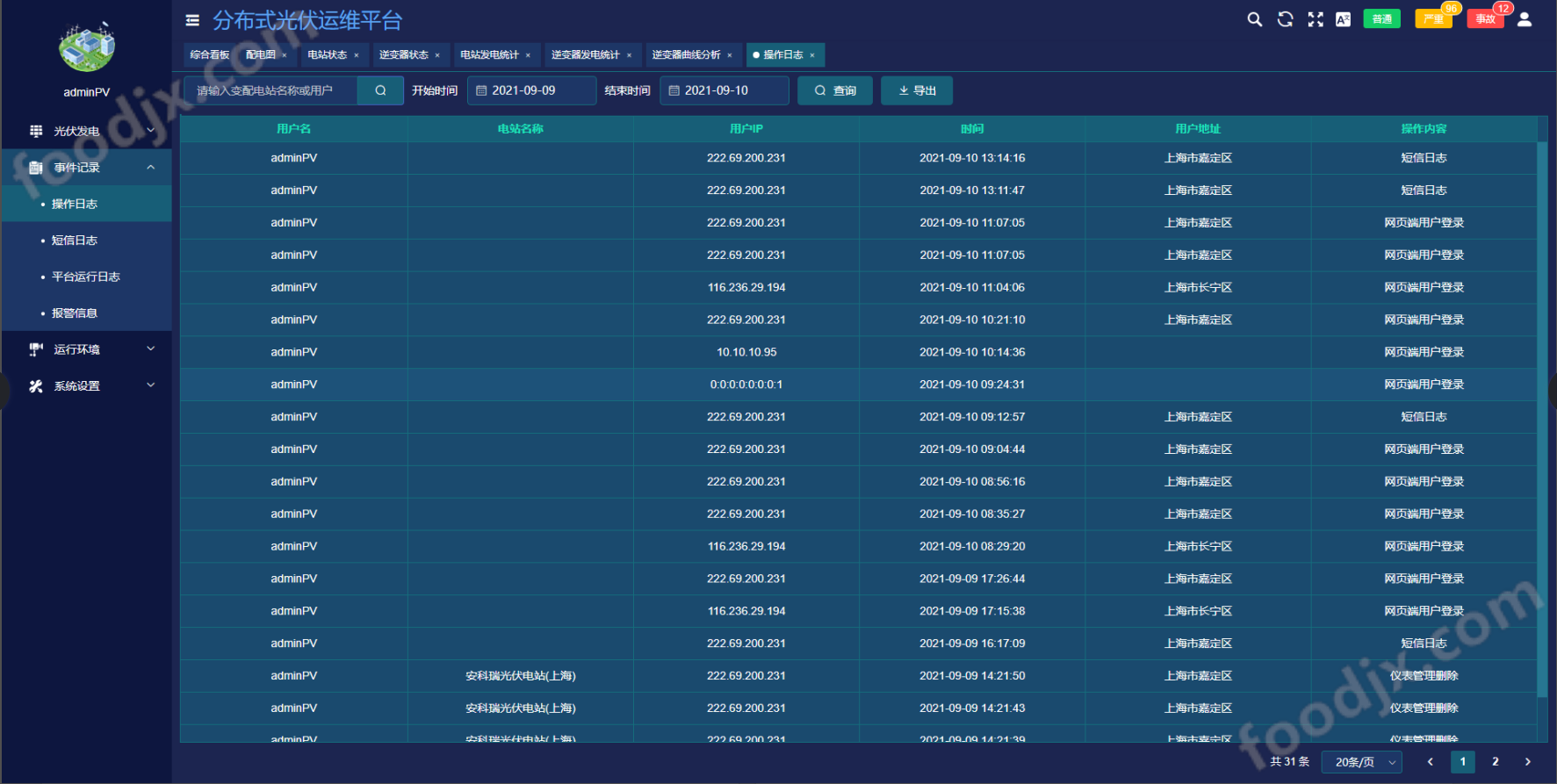The image size is (1557, 784).
Task: Go to page 2 of results
Action: [x=1495, y=762]
